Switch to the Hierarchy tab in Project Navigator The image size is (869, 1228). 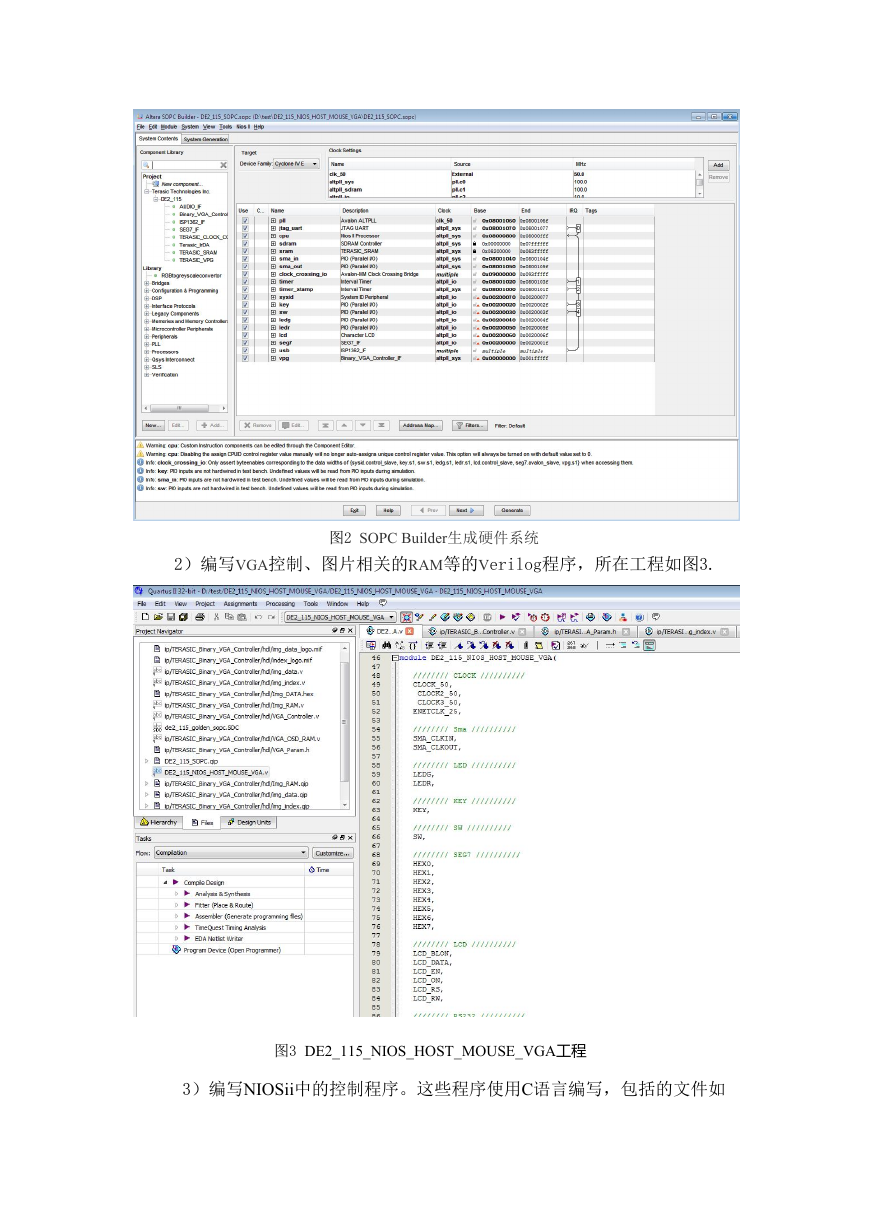tap(160, 822)
